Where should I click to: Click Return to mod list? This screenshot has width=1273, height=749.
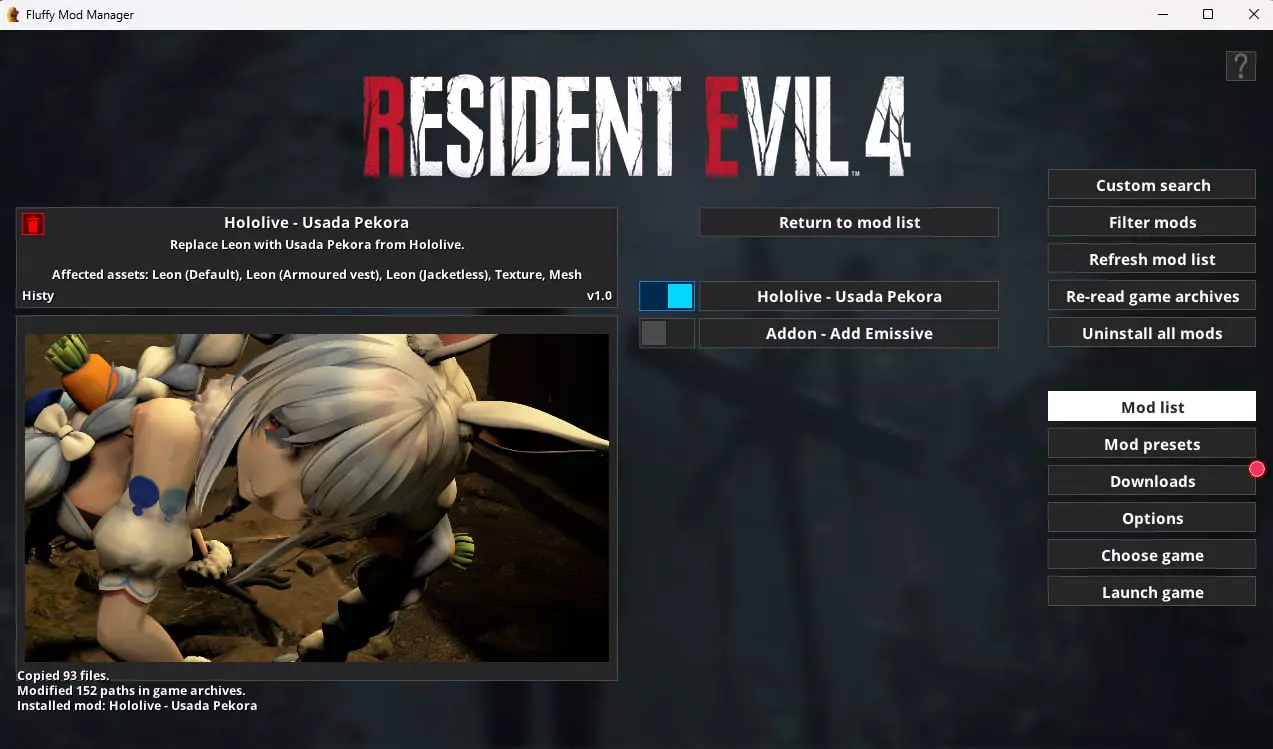click(x=849, y=222)
